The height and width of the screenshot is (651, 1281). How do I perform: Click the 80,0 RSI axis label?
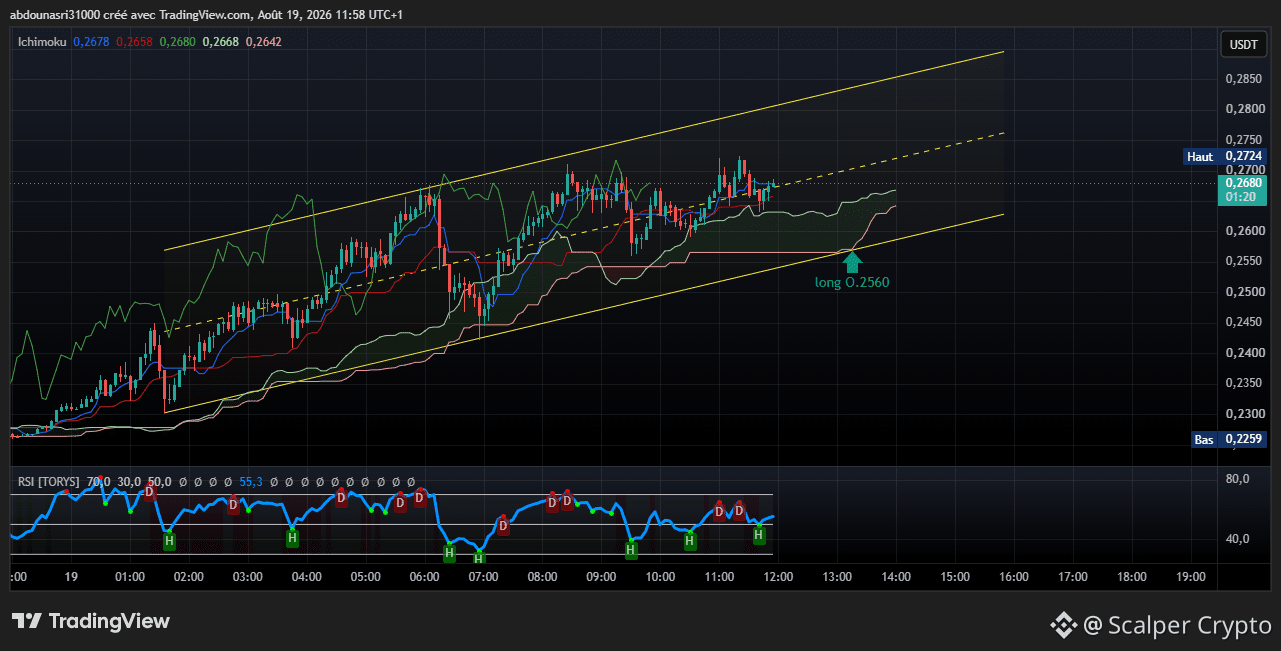pyautogui.click(x=1237, y=479)
